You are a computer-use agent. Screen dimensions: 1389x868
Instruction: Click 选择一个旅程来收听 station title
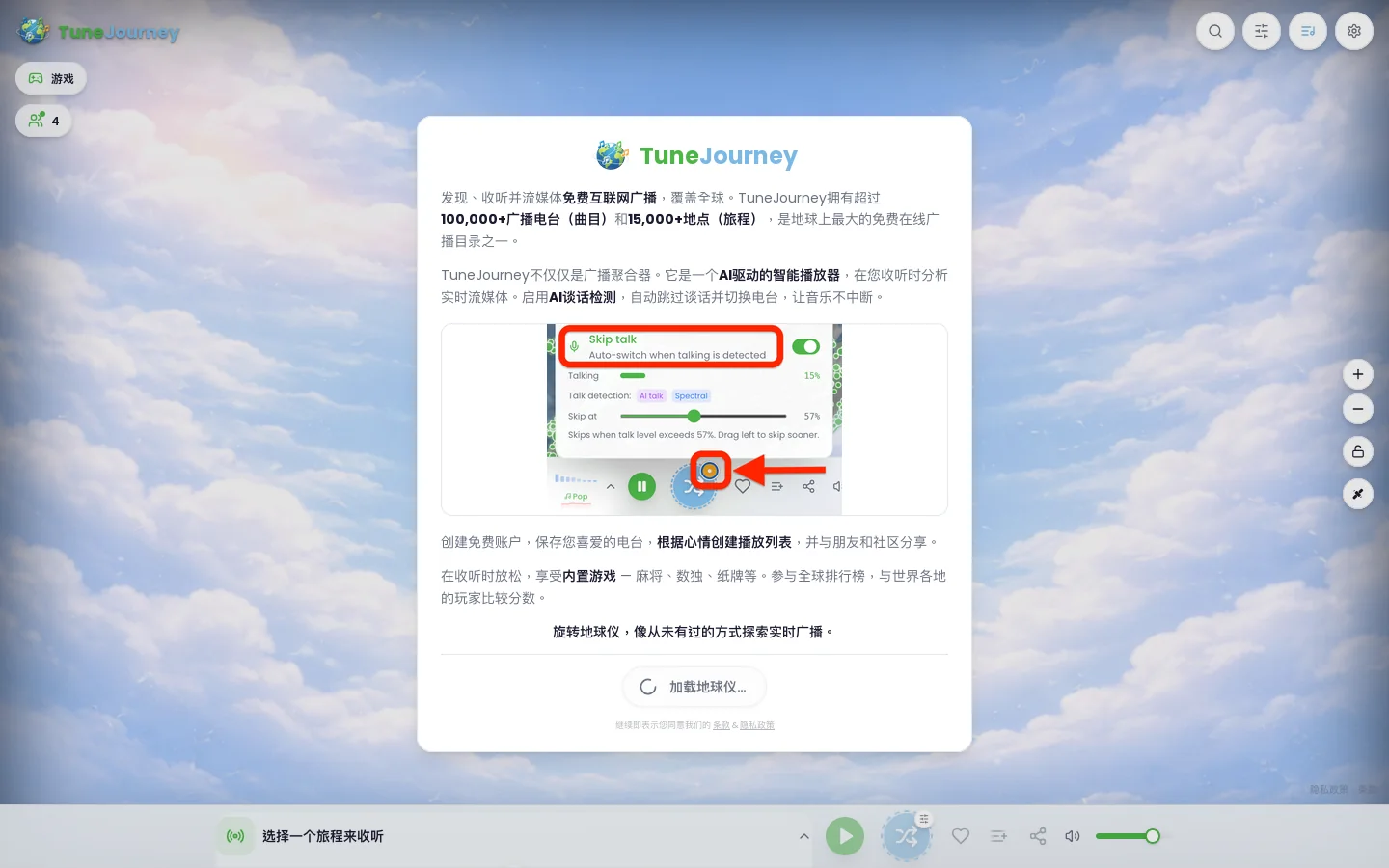[x=323, y=836]
